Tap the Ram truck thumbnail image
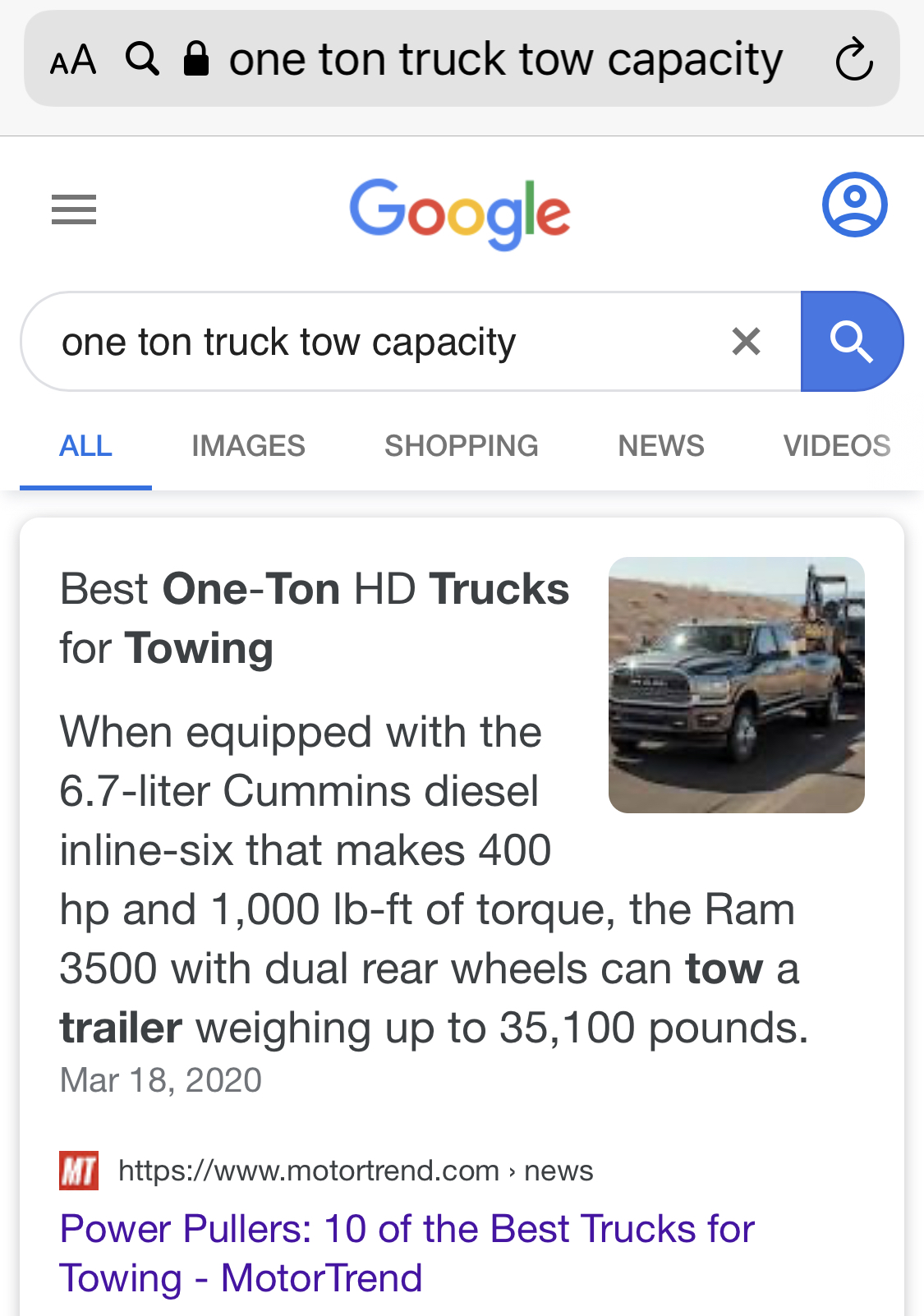The width and height of the screenshot is (924, 1316). pos(736,685)
